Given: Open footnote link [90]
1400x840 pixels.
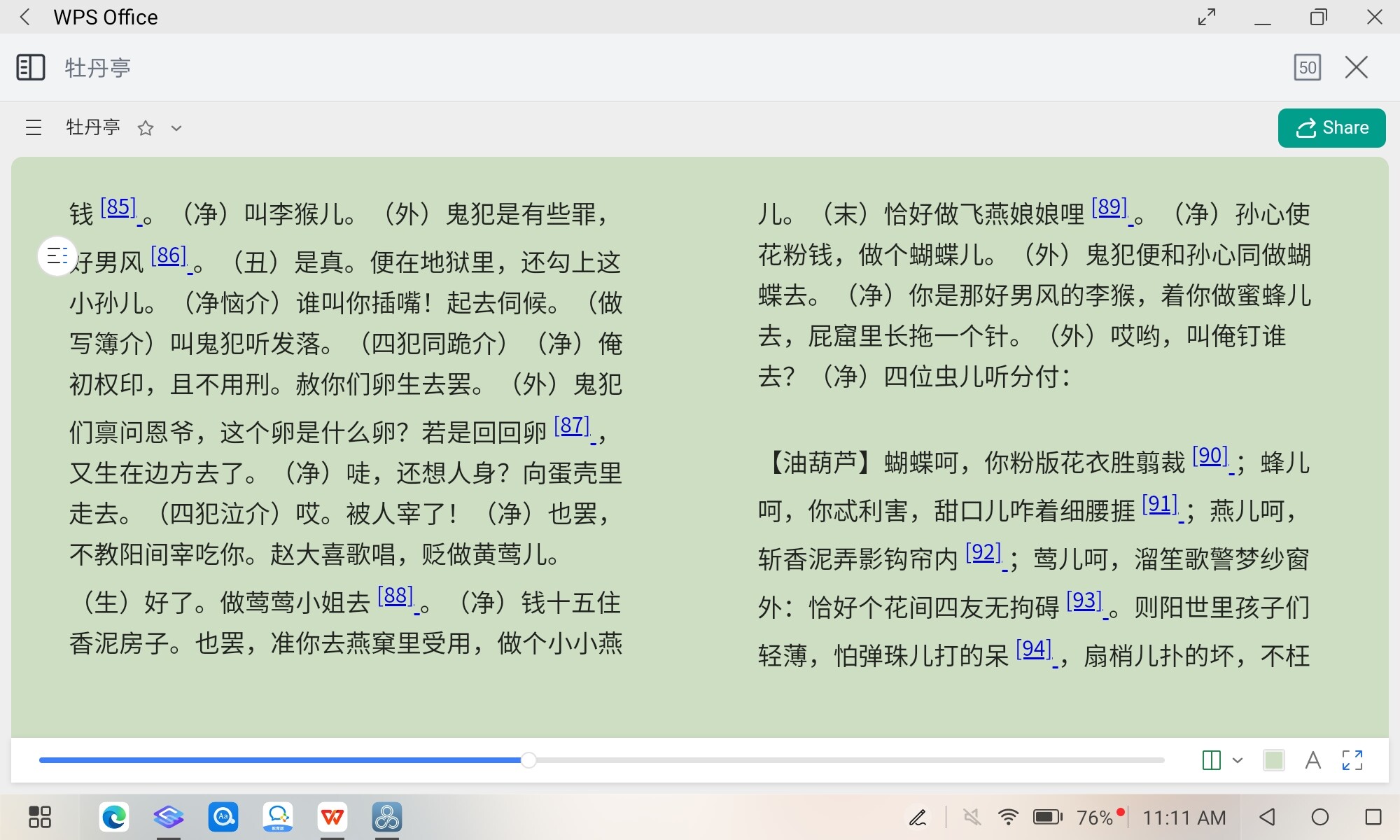Looking at the screenshot, I should 1210,456.
